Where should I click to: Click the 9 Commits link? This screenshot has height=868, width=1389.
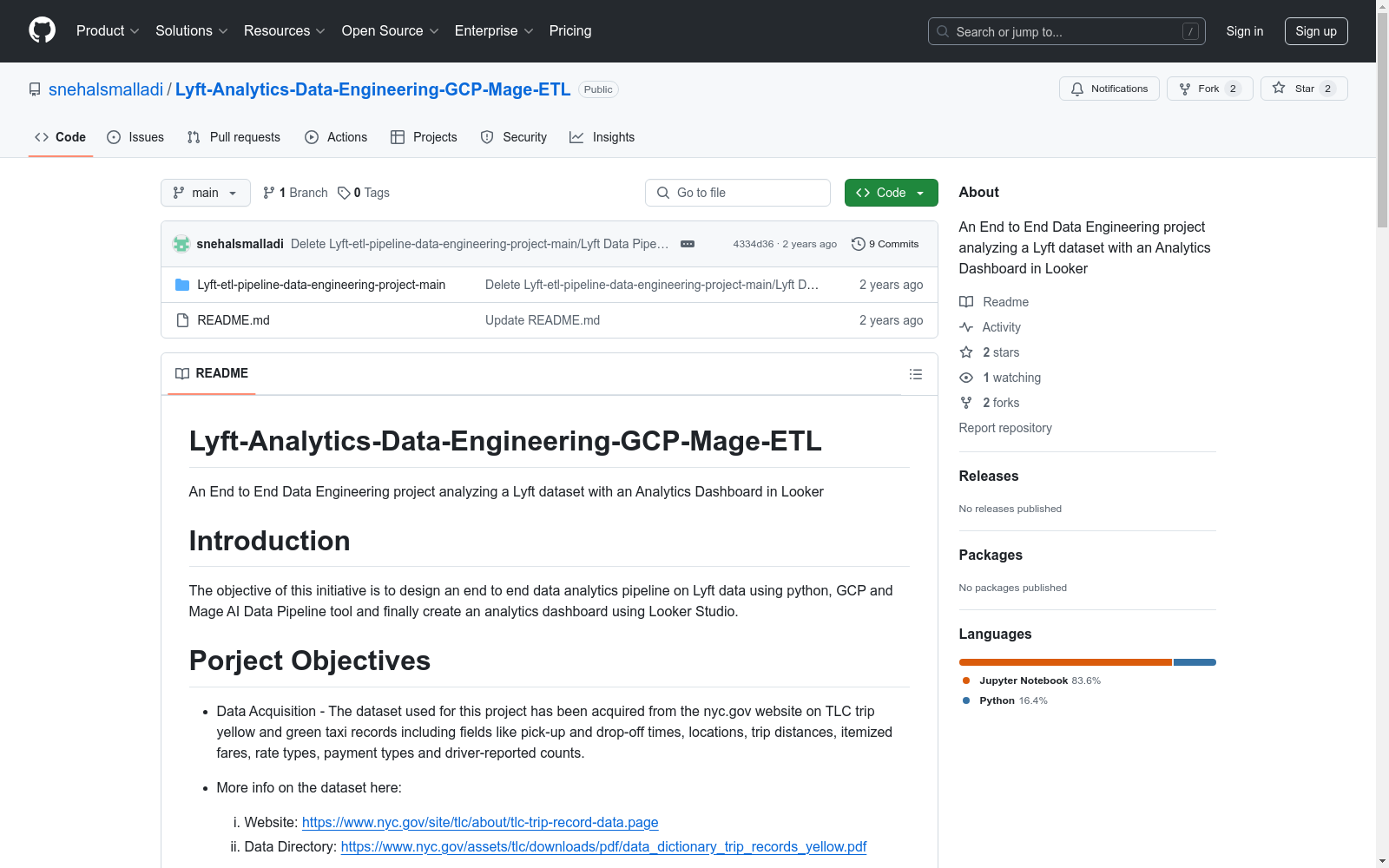point(885,244)
